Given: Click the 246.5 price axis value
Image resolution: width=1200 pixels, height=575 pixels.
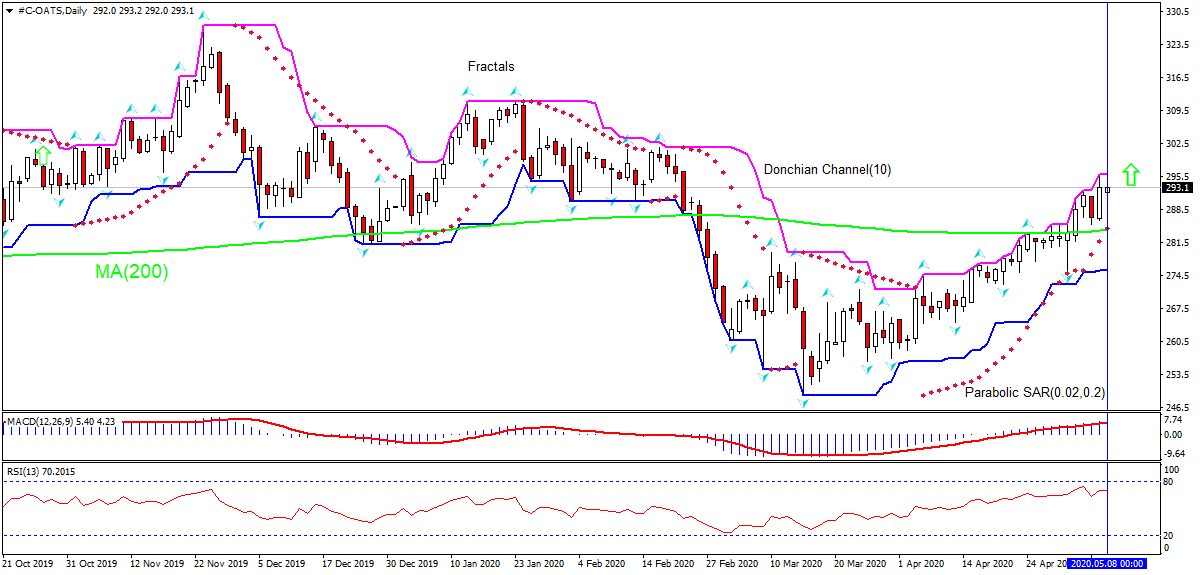Looking at the screenshot, I should coord(1176,408).
